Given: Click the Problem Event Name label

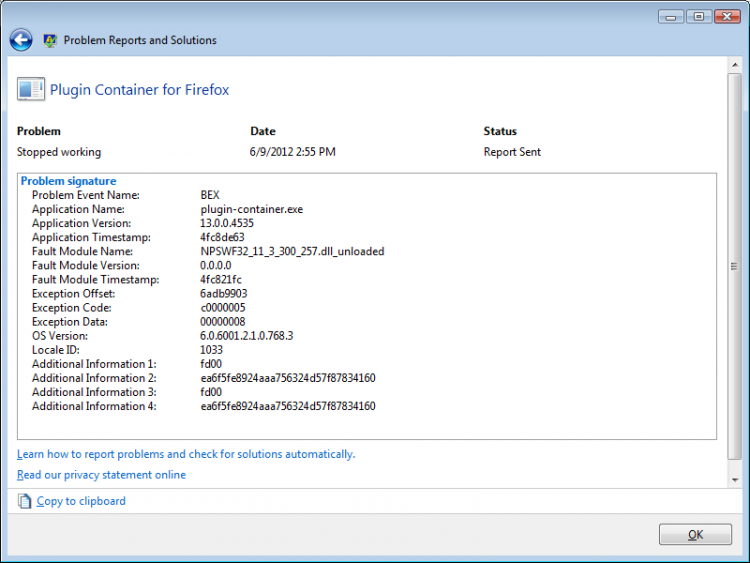Looking at the screenshot, I should [86, 195].
